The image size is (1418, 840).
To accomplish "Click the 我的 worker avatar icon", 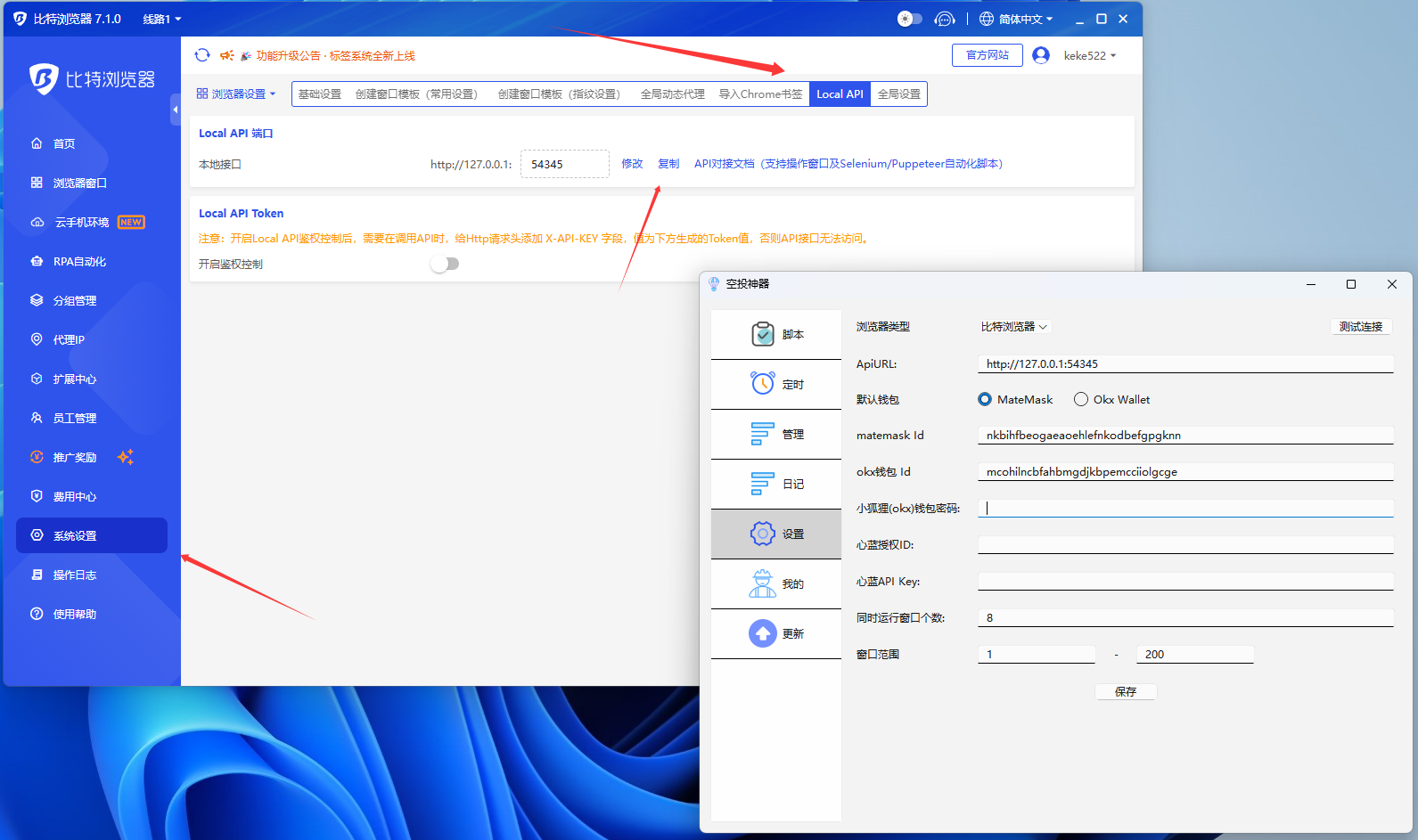I will click(x=762, y=583).
